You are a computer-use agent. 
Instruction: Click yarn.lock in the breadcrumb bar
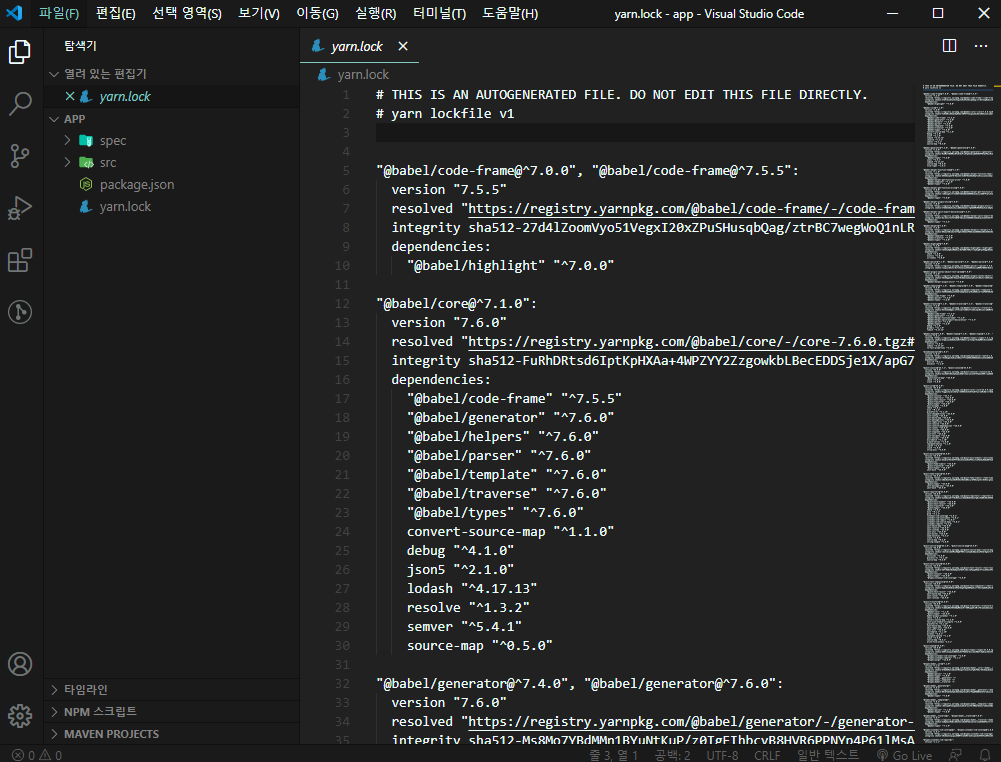pyautogui.click(x=363, y=75)
